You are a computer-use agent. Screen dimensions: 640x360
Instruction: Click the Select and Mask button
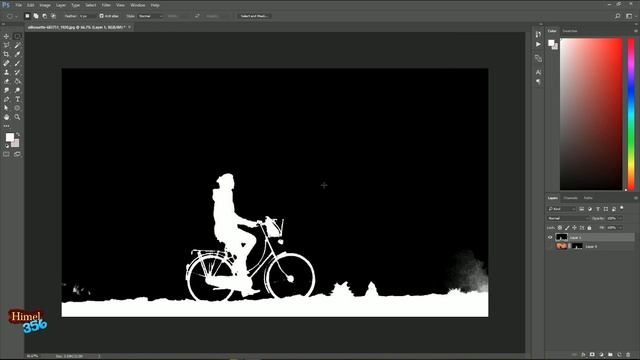pyautogui.click(x=254, y=16)
